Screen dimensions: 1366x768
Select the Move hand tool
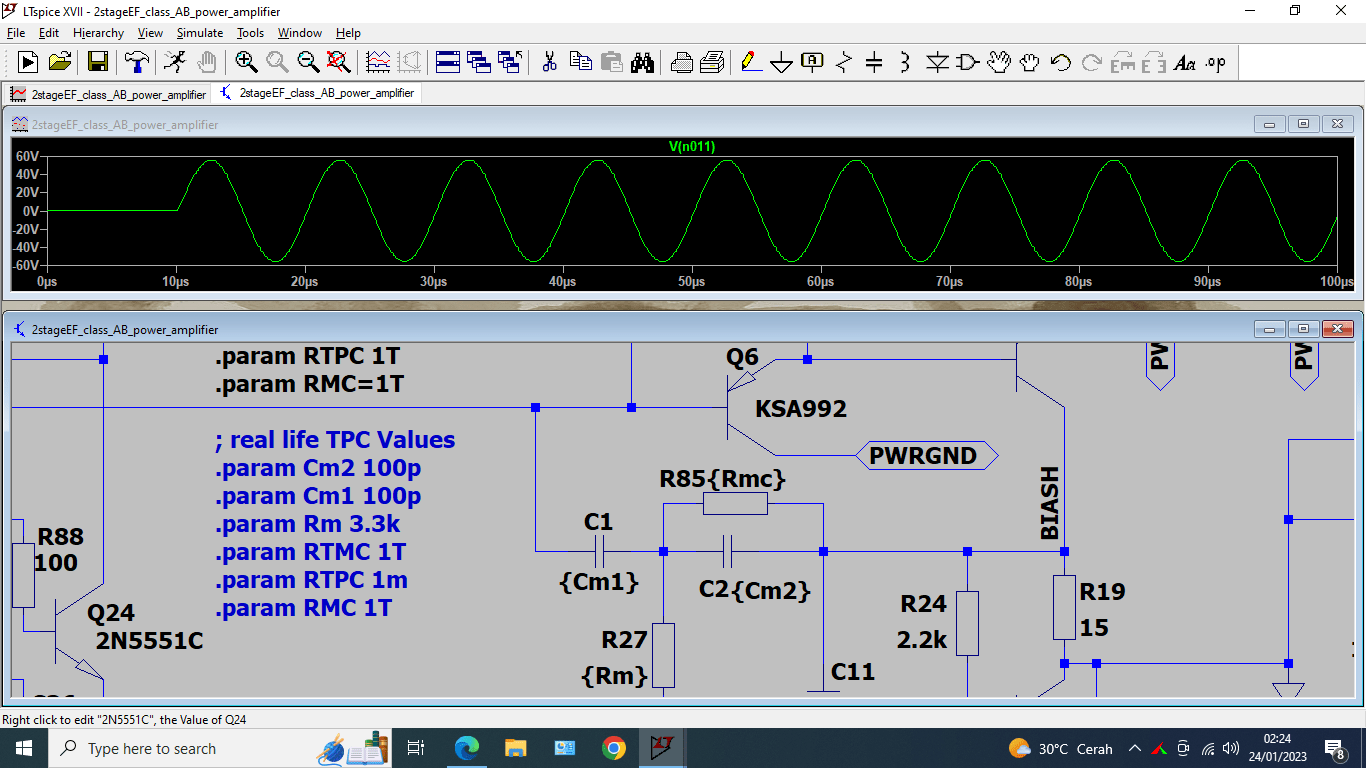tap(998, 62)
